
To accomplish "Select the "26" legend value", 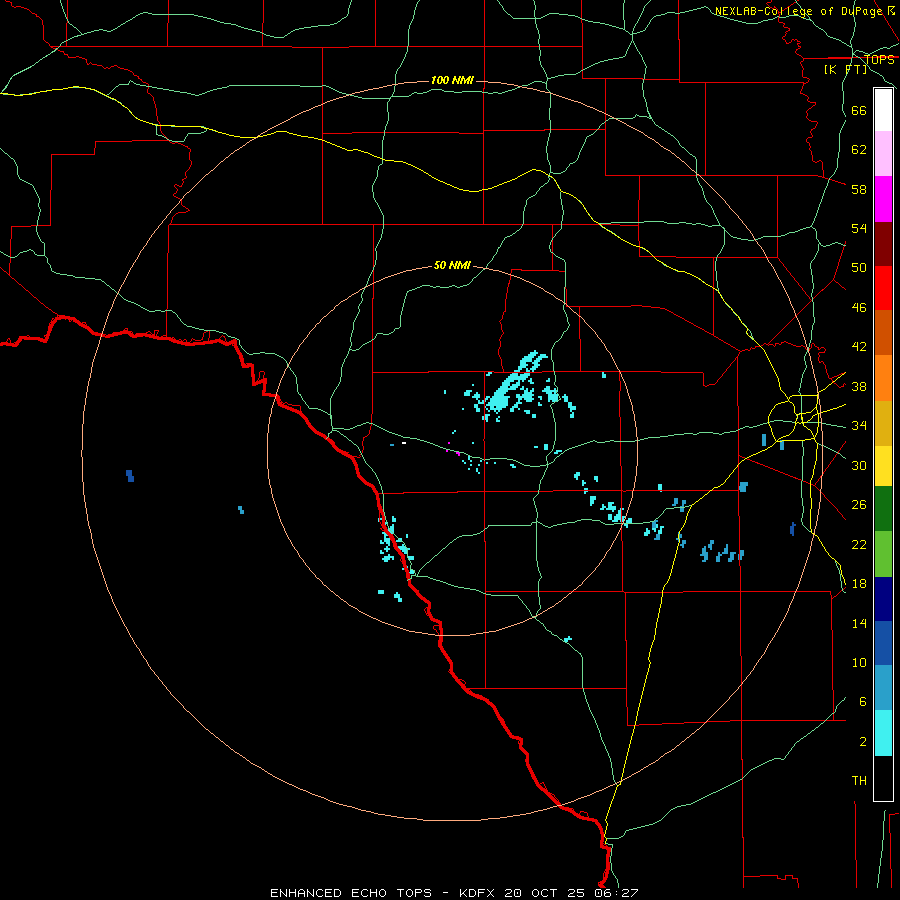I will tap(859, 505).
